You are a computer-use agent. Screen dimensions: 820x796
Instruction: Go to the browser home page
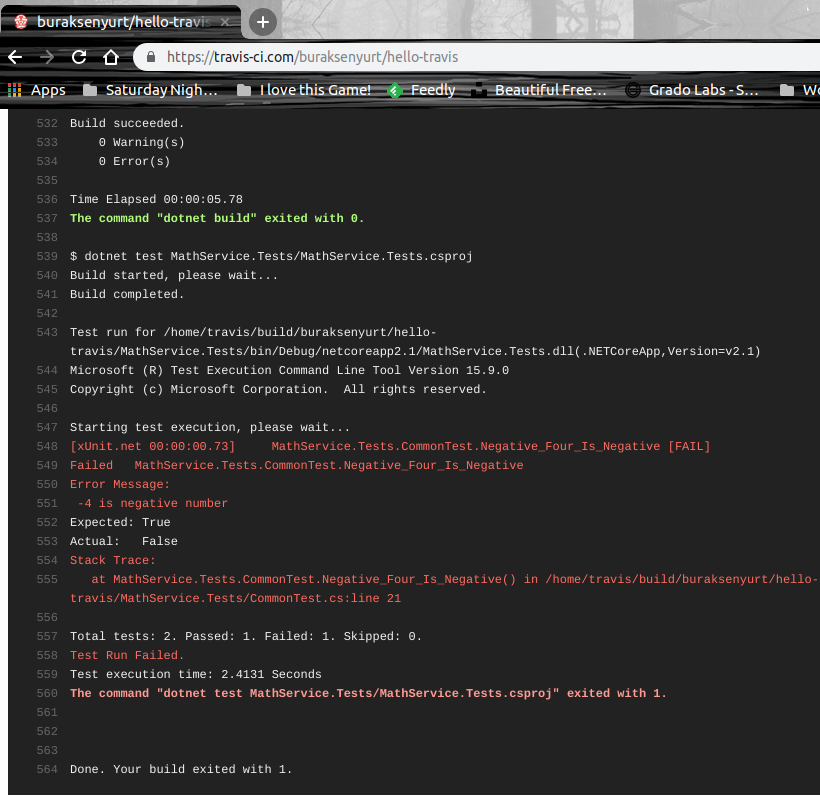point(111,57)
